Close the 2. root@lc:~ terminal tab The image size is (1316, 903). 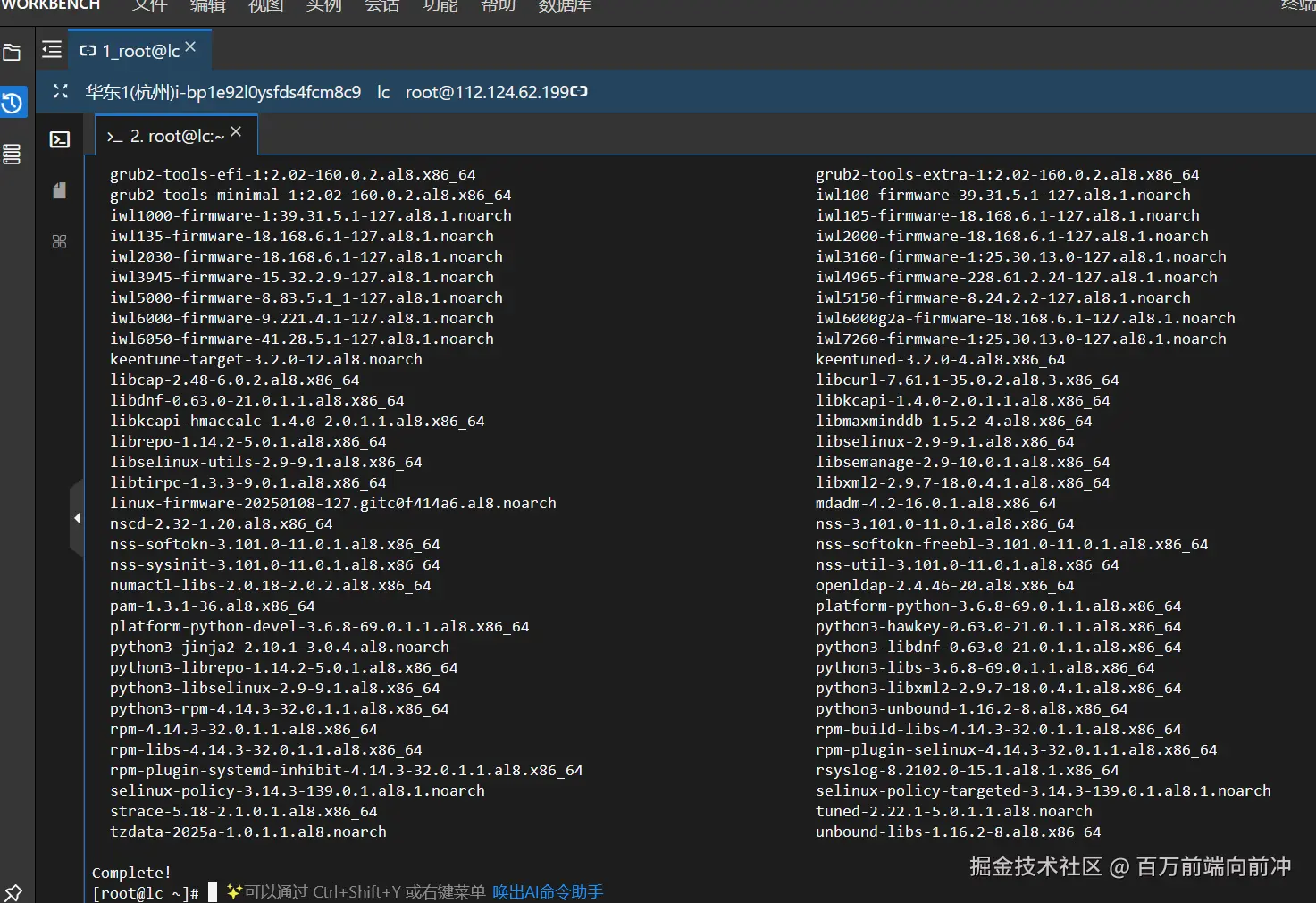point(236,132)
